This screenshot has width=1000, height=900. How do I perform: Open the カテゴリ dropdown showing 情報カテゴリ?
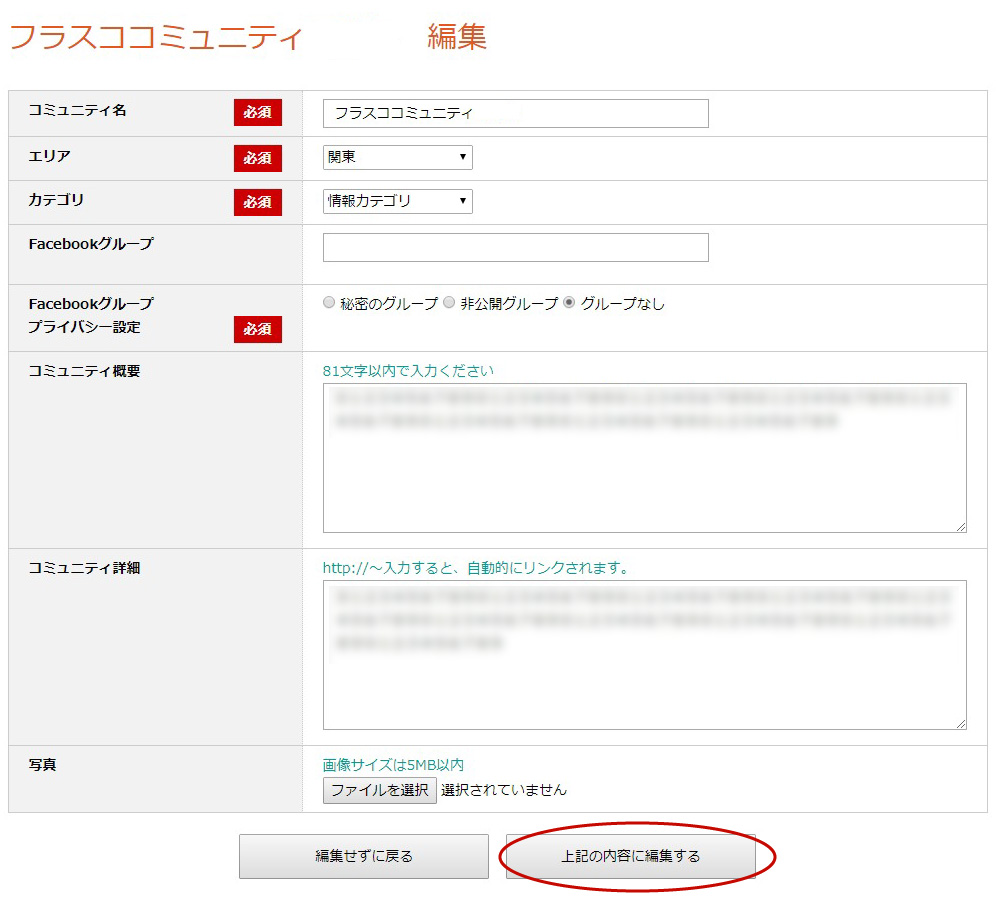[x=397, y=201]
